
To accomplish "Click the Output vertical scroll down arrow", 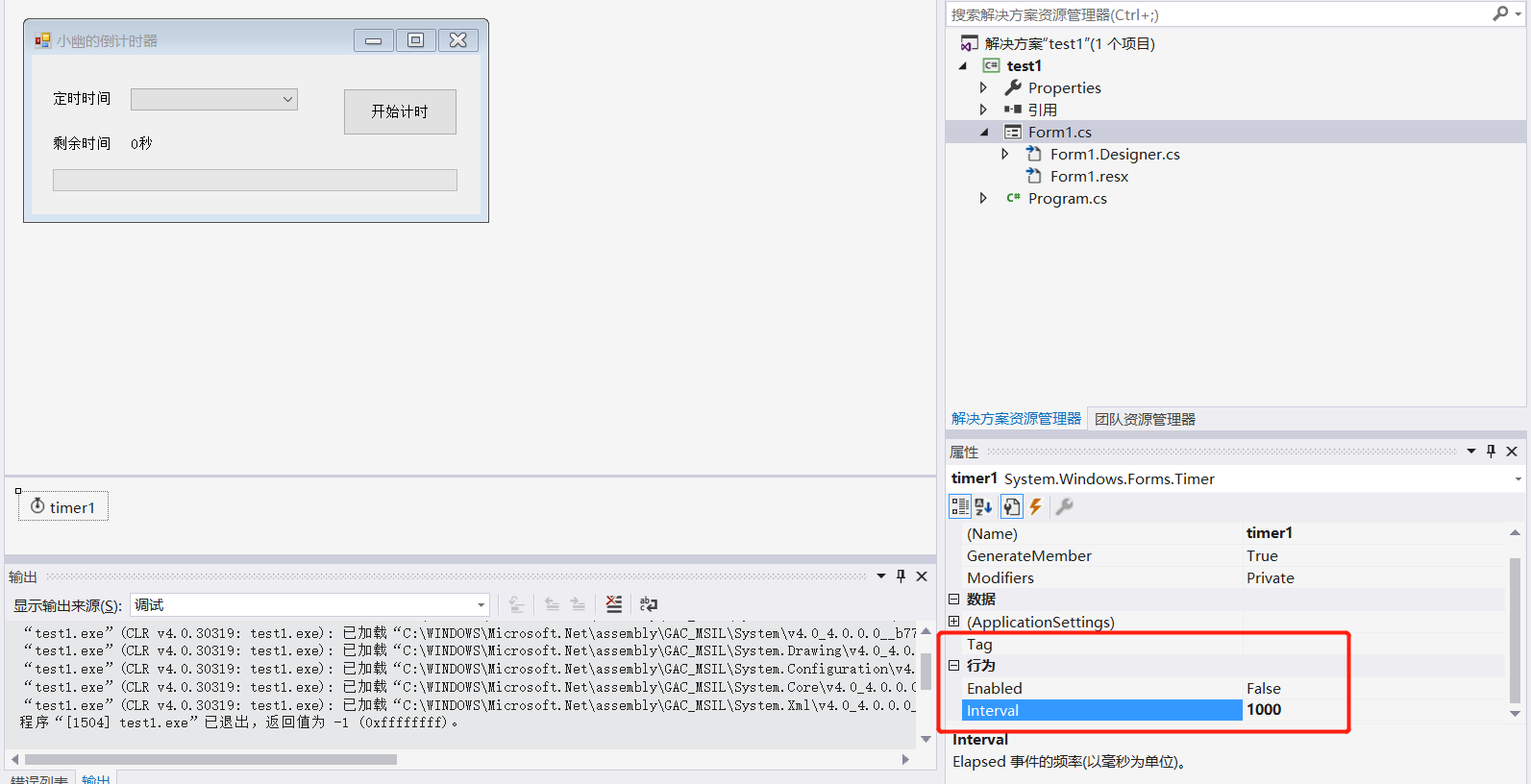I will pos(926,739).
